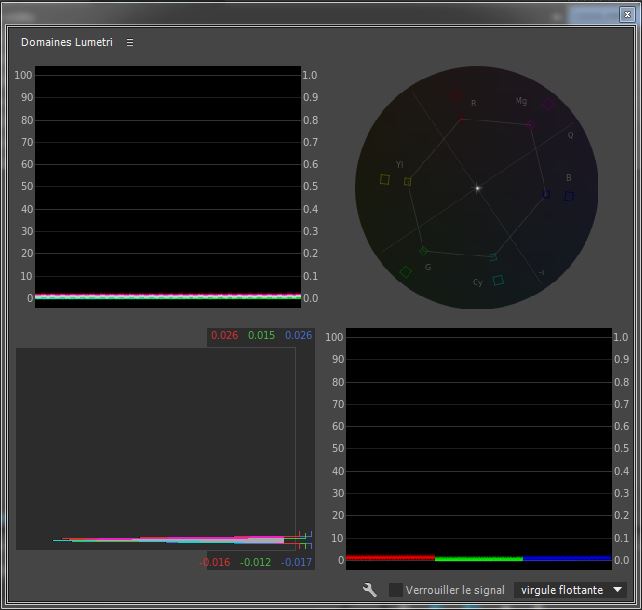Open the virgule flottante dropdown
The image size is (642, 610).
pos(570,590)
